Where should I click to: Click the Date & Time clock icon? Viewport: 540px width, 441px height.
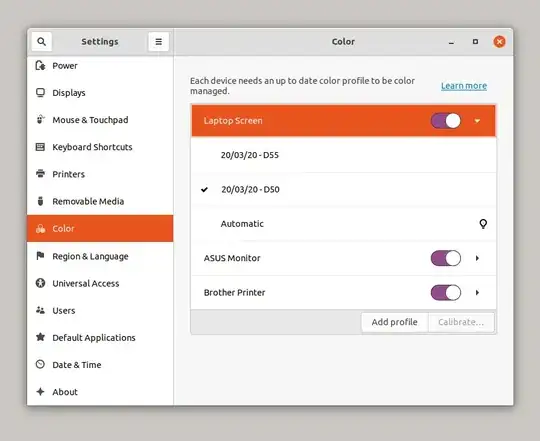coord(41,364)
